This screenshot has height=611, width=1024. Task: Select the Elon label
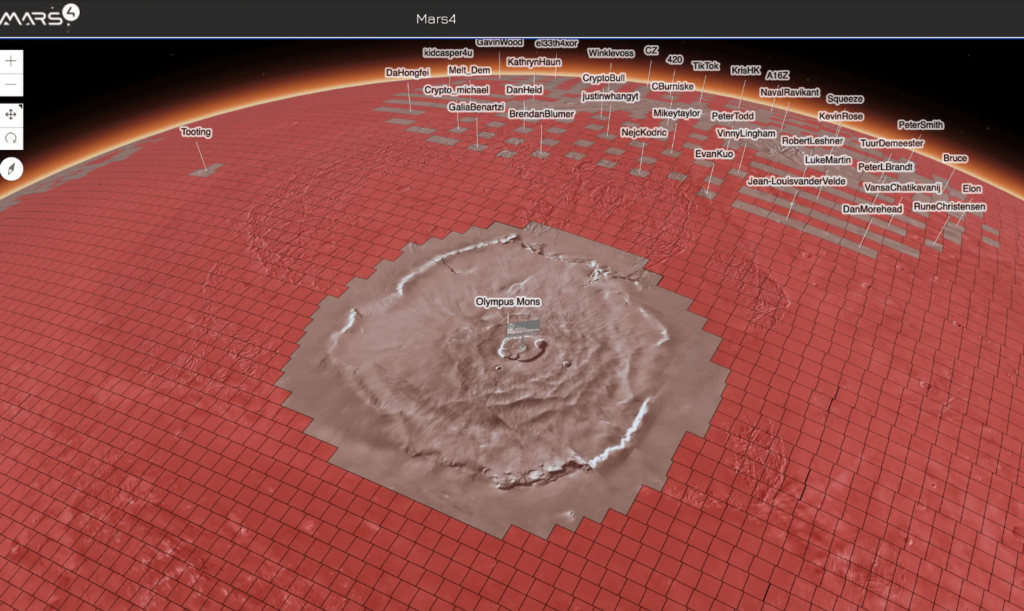click(972, 188)
